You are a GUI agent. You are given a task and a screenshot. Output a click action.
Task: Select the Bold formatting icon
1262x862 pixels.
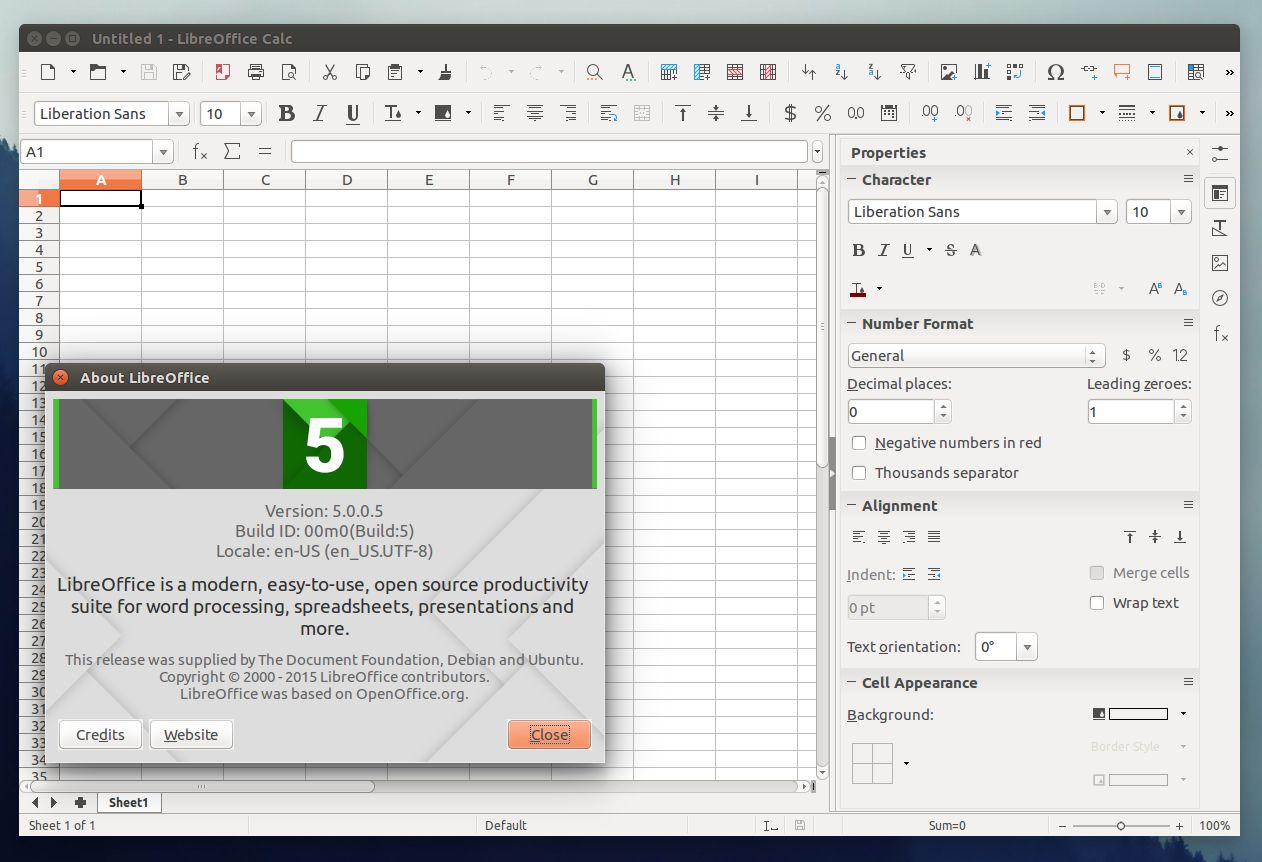[x=287, y=113]
